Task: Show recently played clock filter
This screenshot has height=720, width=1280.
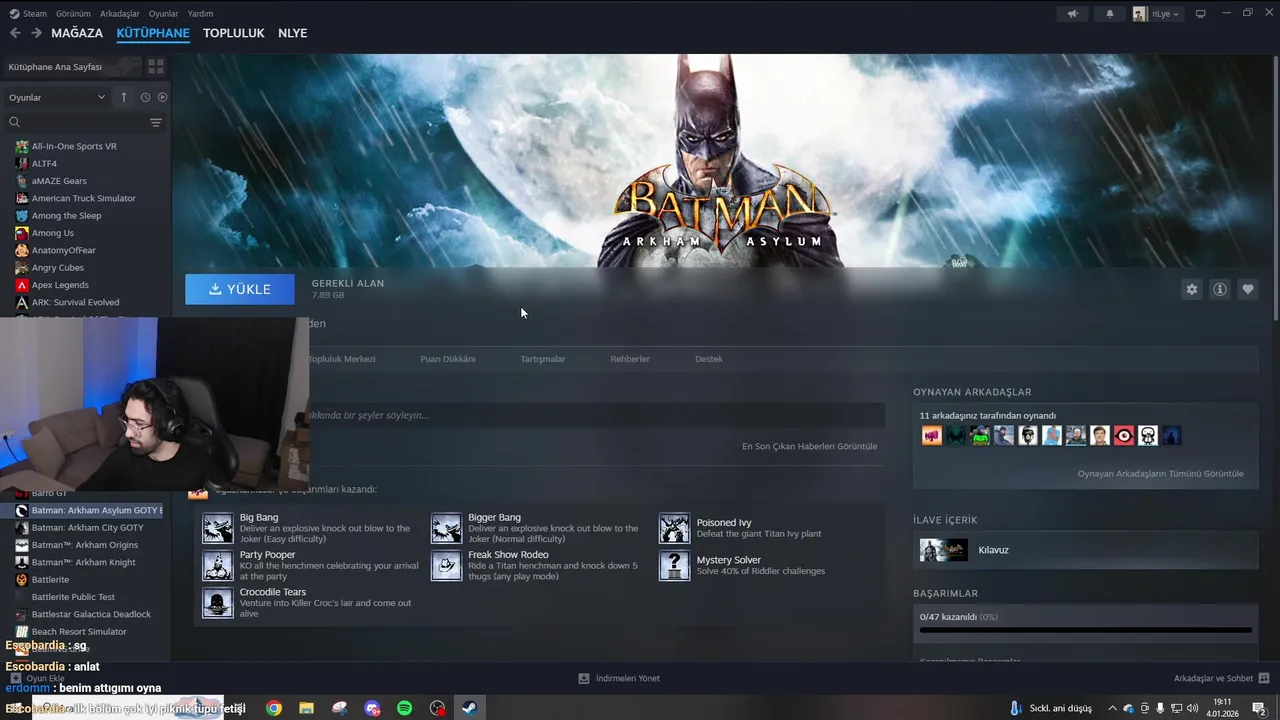Action: click(x=145, y=97)
